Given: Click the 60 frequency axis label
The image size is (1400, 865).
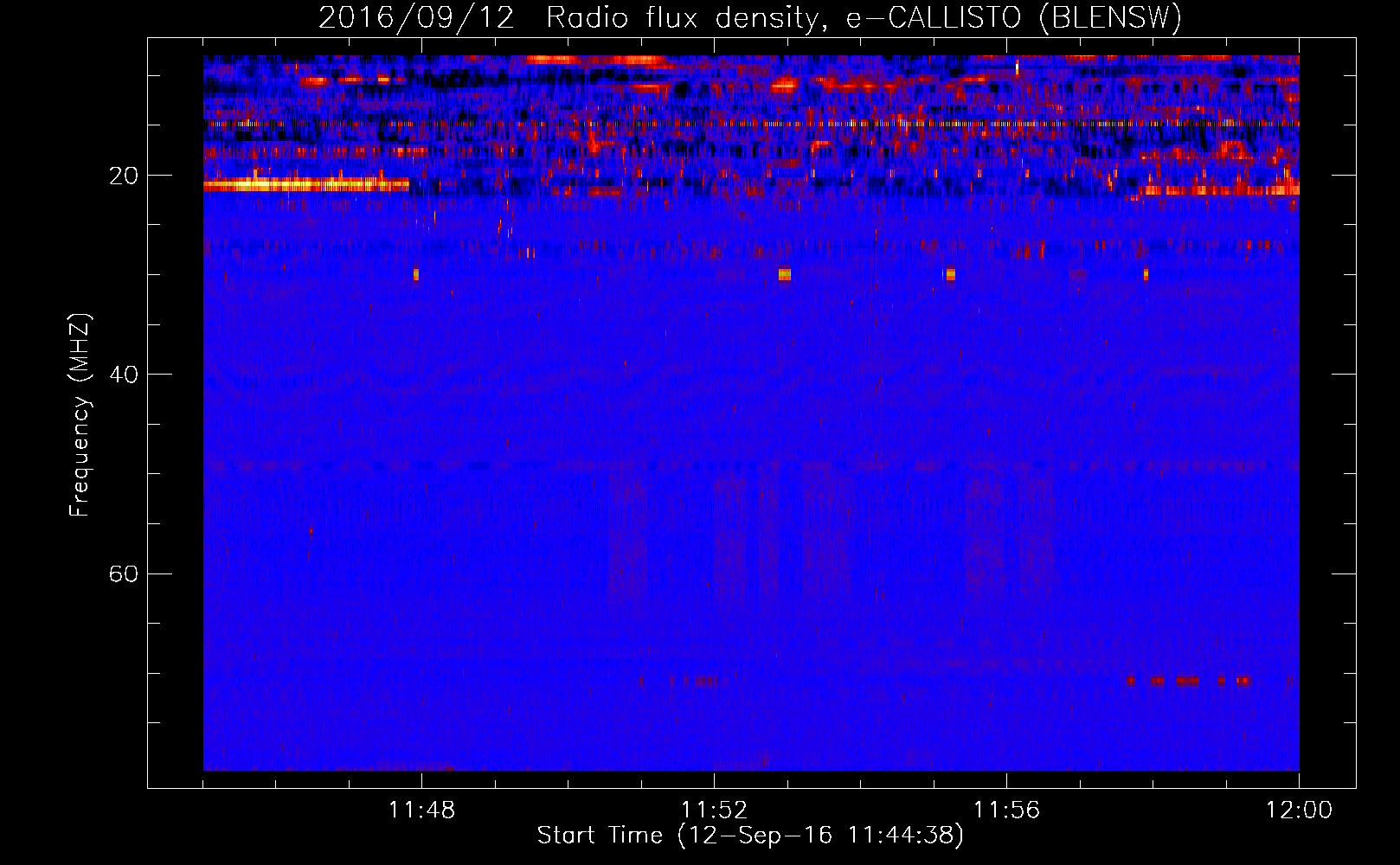Looking at the screenshot, I should click(x=124, y=573).
